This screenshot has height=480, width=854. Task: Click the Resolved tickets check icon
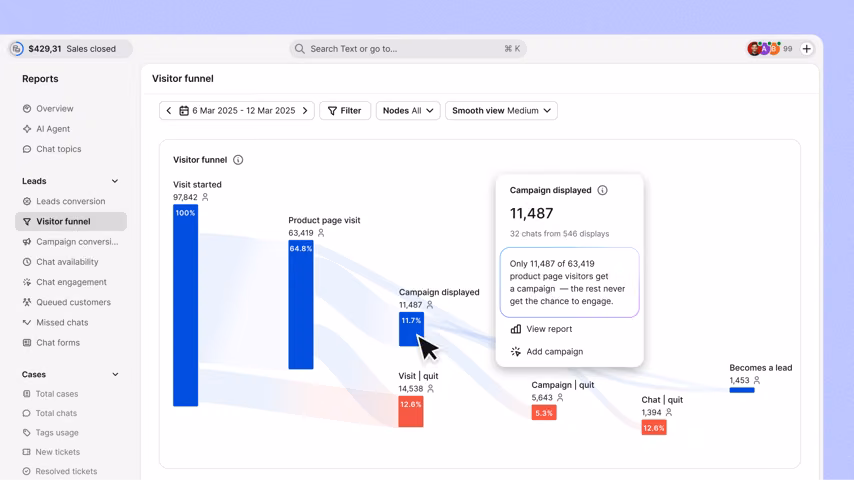coord(26,471)
